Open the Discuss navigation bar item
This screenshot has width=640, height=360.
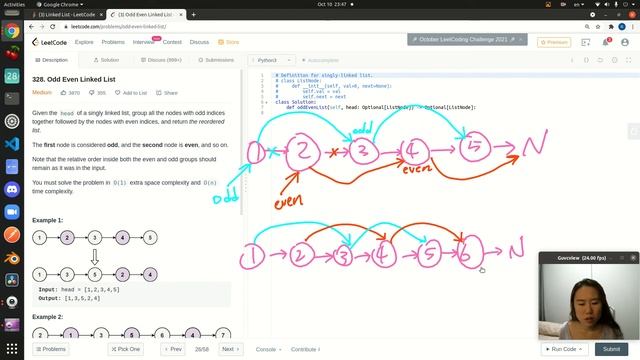pos(199,42)
